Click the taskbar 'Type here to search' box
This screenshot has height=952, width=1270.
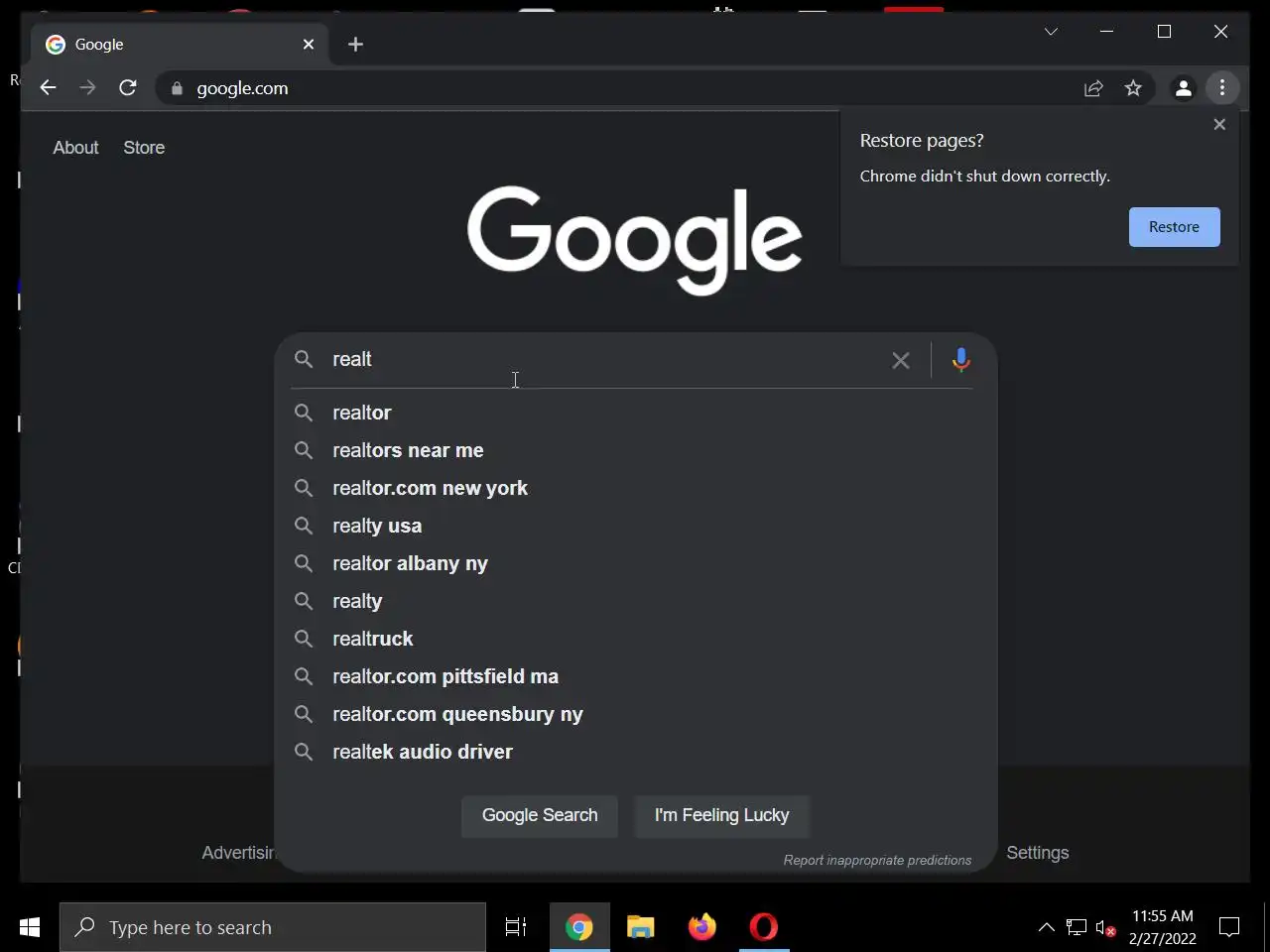273,927
